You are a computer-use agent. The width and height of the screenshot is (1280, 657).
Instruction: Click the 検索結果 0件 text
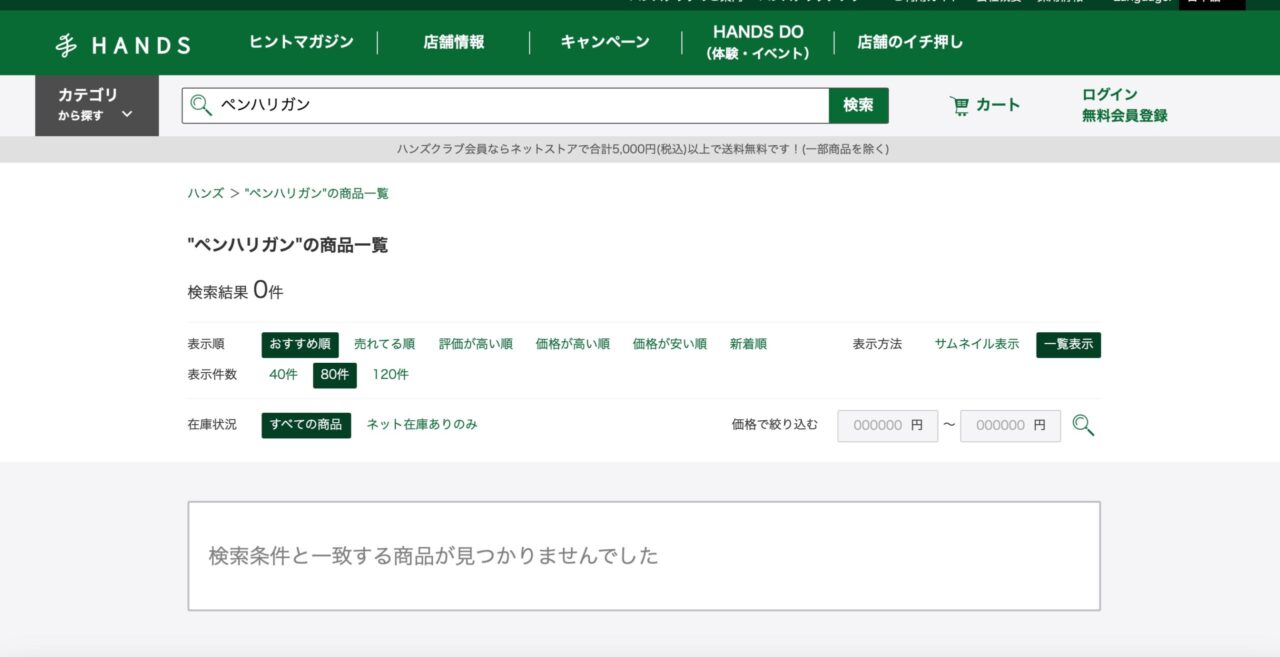pyautogui.click(x=236, y=291)
